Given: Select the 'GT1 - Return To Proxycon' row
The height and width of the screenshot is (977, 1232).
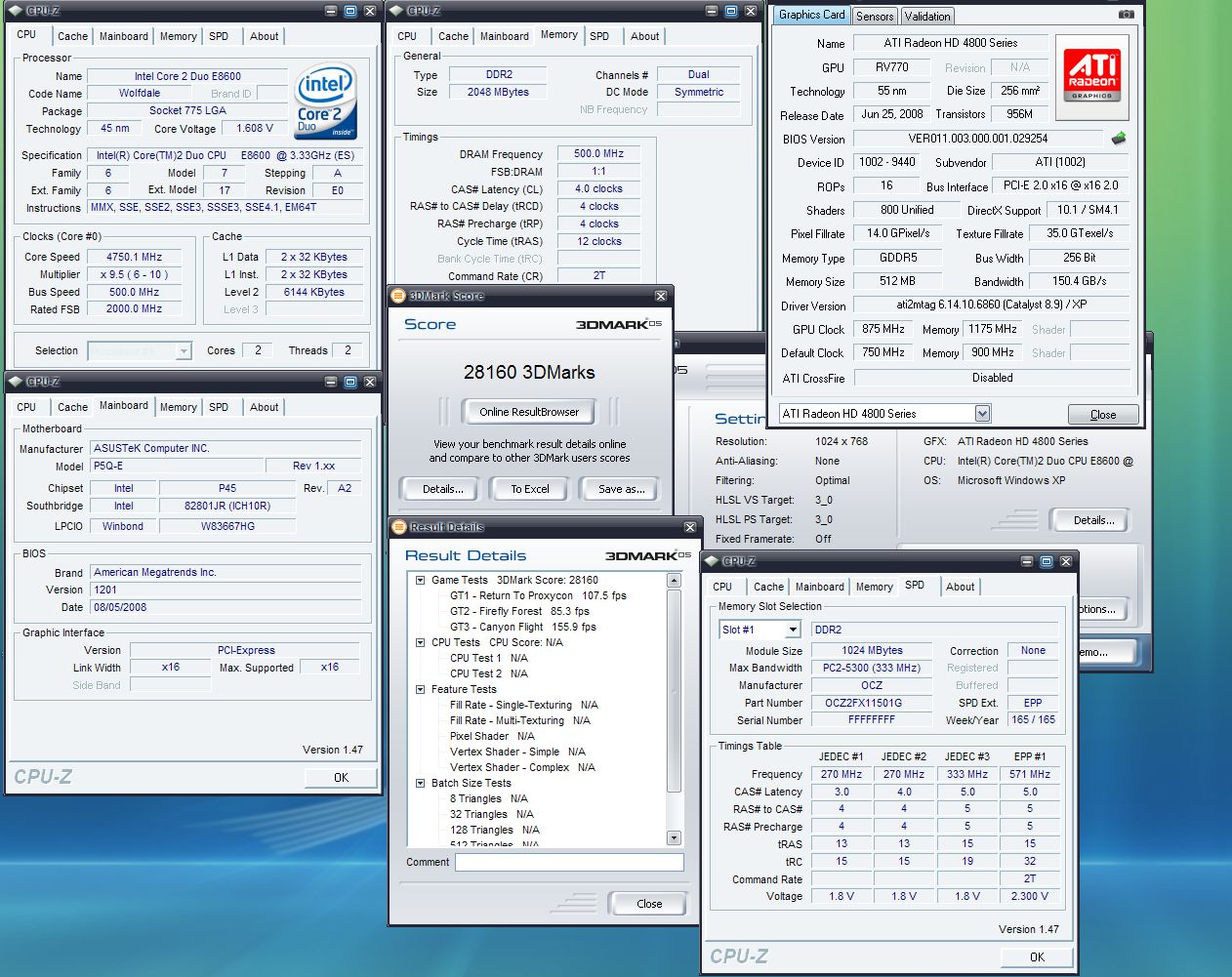Looking at the screenshot, I should 538,595.
